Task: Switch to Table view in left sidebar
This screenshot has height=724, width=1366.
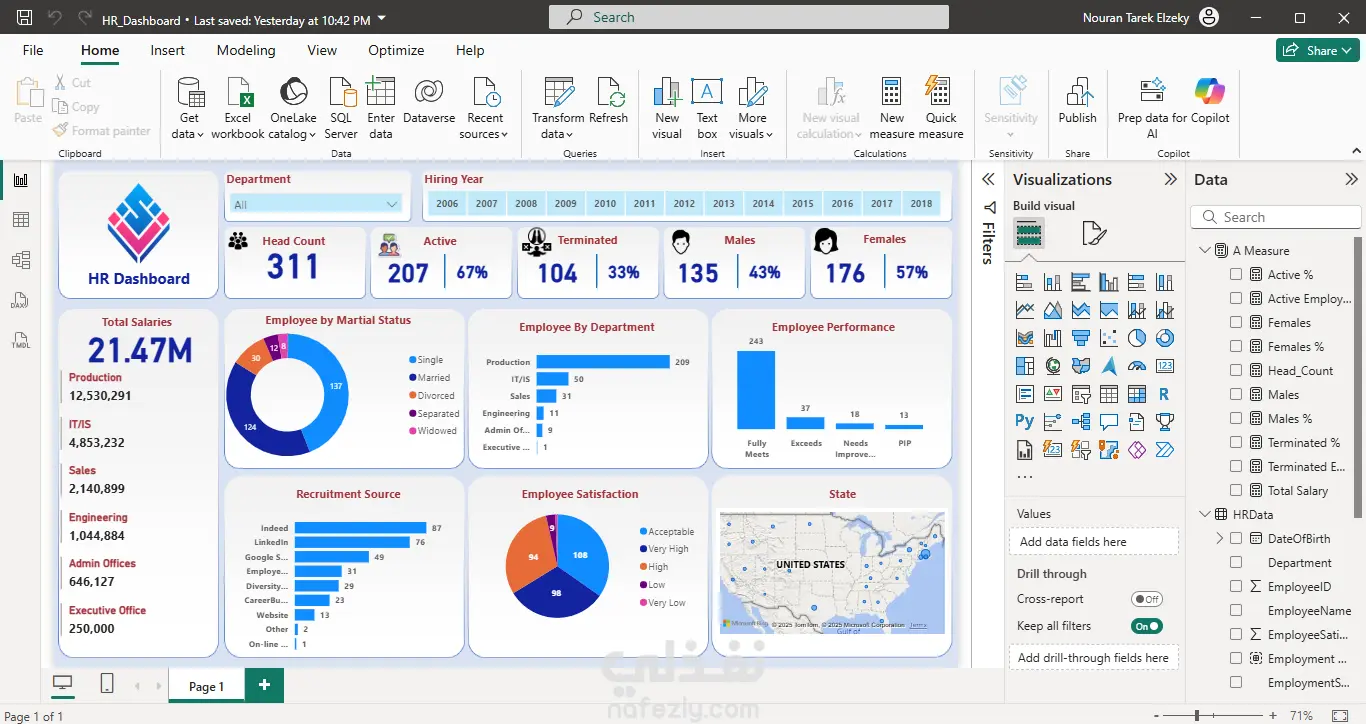Action: (21, 220)
